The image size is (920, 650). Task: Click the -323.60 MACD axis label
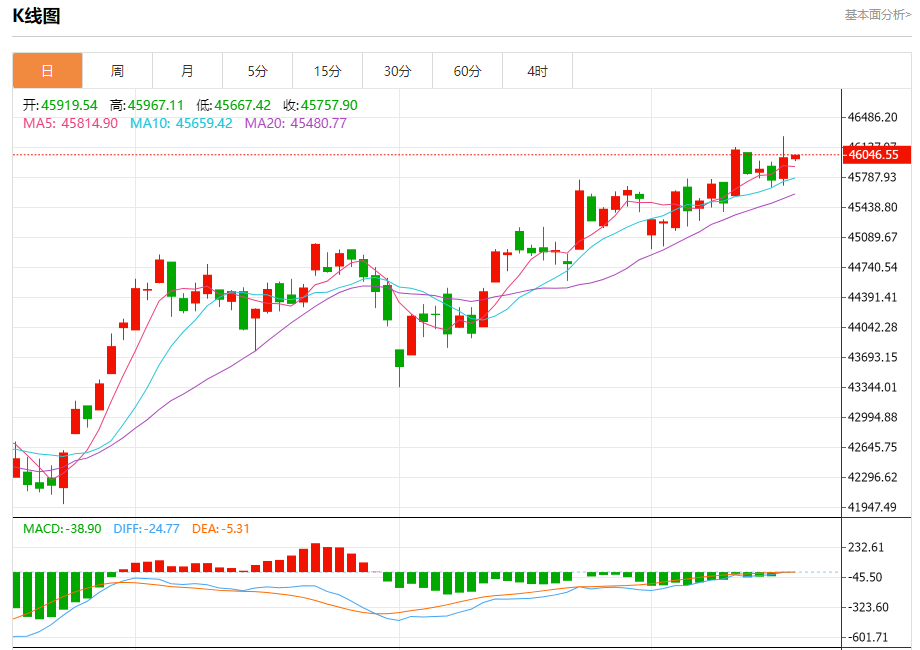[868, 607]
